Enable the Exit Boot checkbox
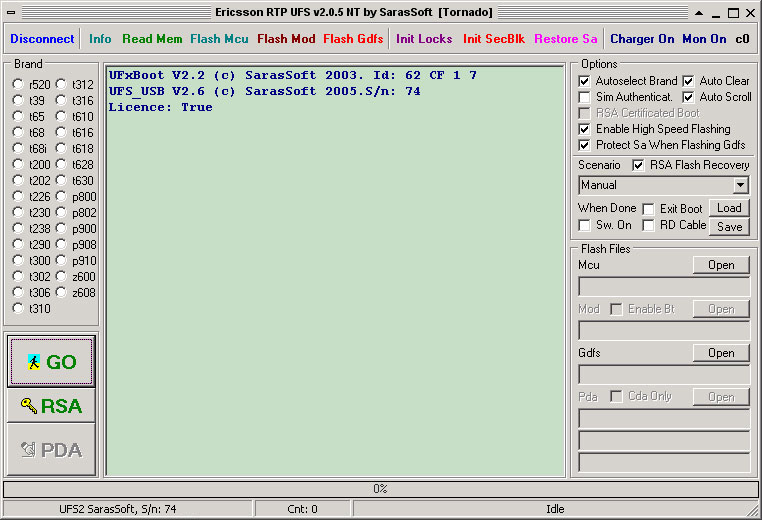Image resolution: width=762 pixels, height=520 pixels. coord(648,209)
